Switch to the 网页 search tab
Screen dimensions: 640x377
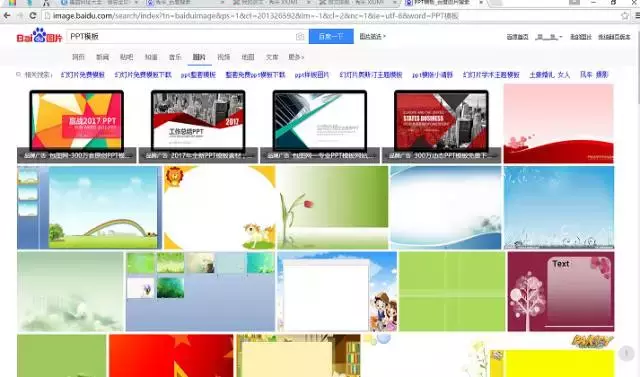78,57
